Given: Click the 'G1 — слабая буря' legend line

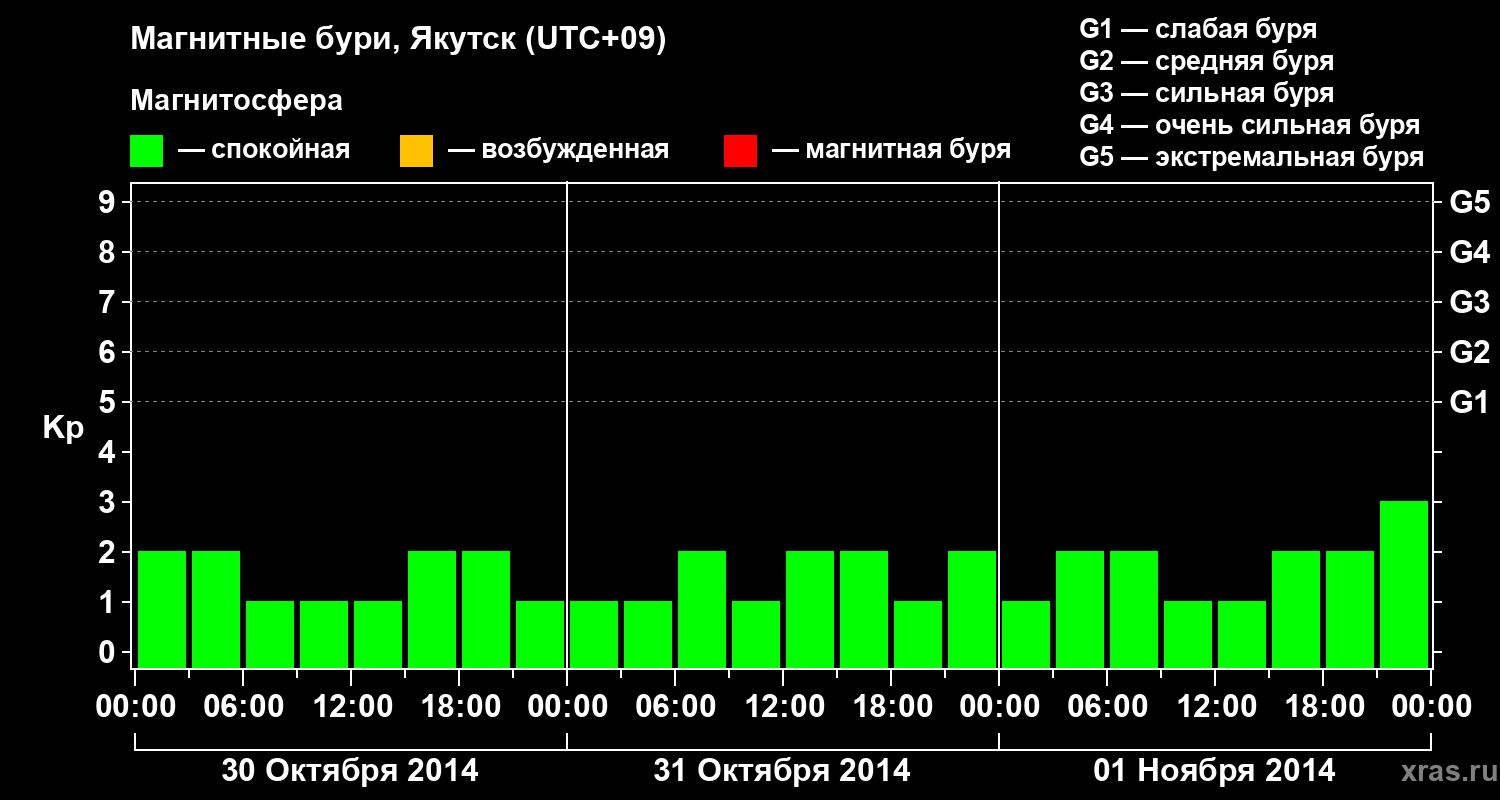Looking at the screenshot, I should pyautogui.click(x=1198, y=29).
